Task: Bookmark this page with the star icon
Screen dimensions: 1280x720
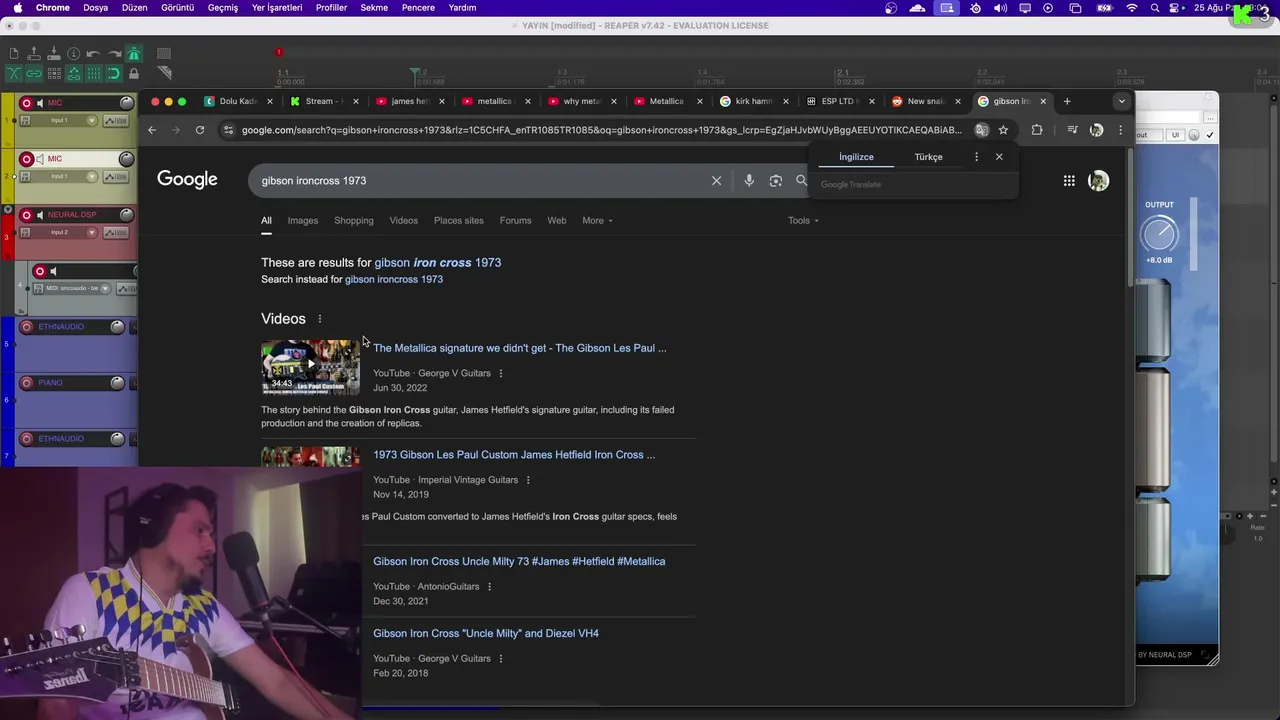Action: tap(1003, 130)
